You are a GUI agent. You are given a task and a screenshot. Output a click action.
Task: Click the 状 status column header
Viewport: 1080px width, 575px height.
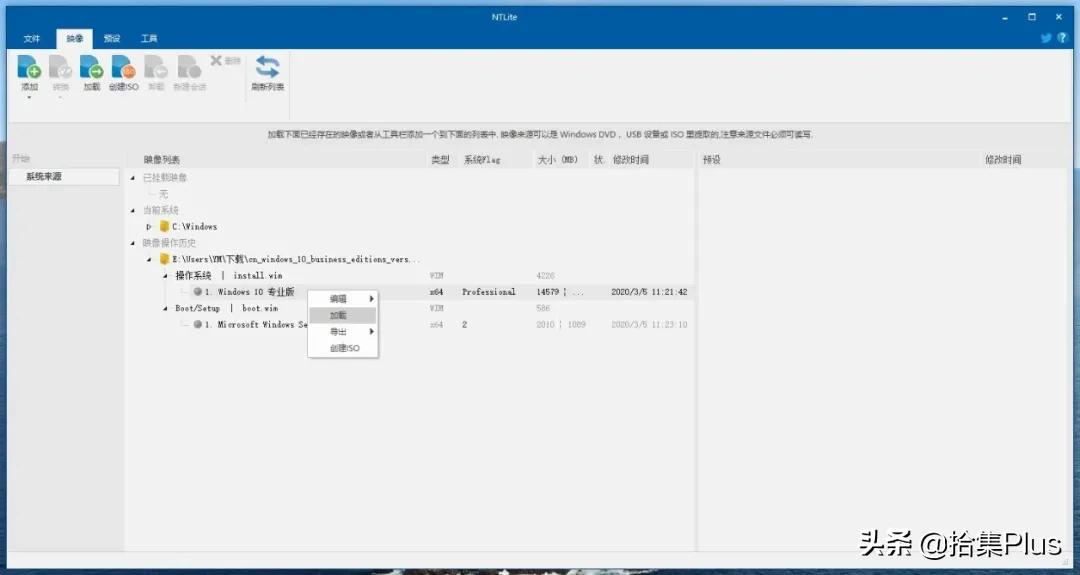pos(598,160)
